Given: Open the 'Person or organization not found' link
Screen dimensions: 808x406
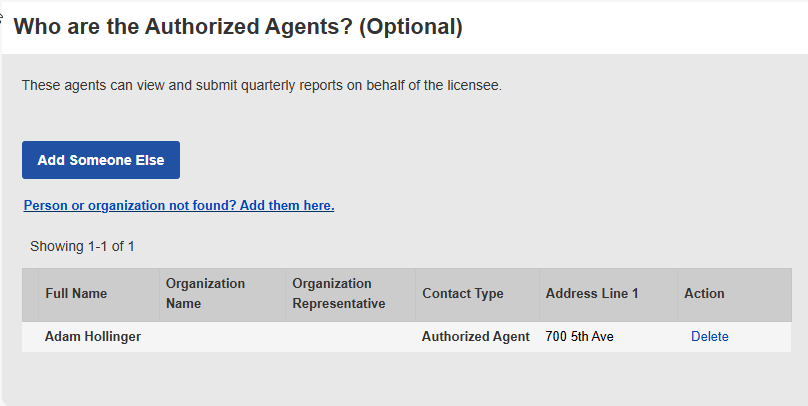Looking at the screenshot, I should (179, 206).
